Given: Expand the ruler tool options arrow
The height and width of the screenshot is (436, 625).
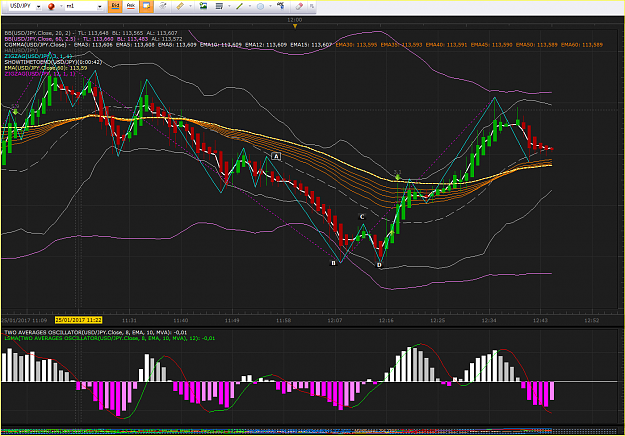Looking at the screenshot, I should pos(190,6).
